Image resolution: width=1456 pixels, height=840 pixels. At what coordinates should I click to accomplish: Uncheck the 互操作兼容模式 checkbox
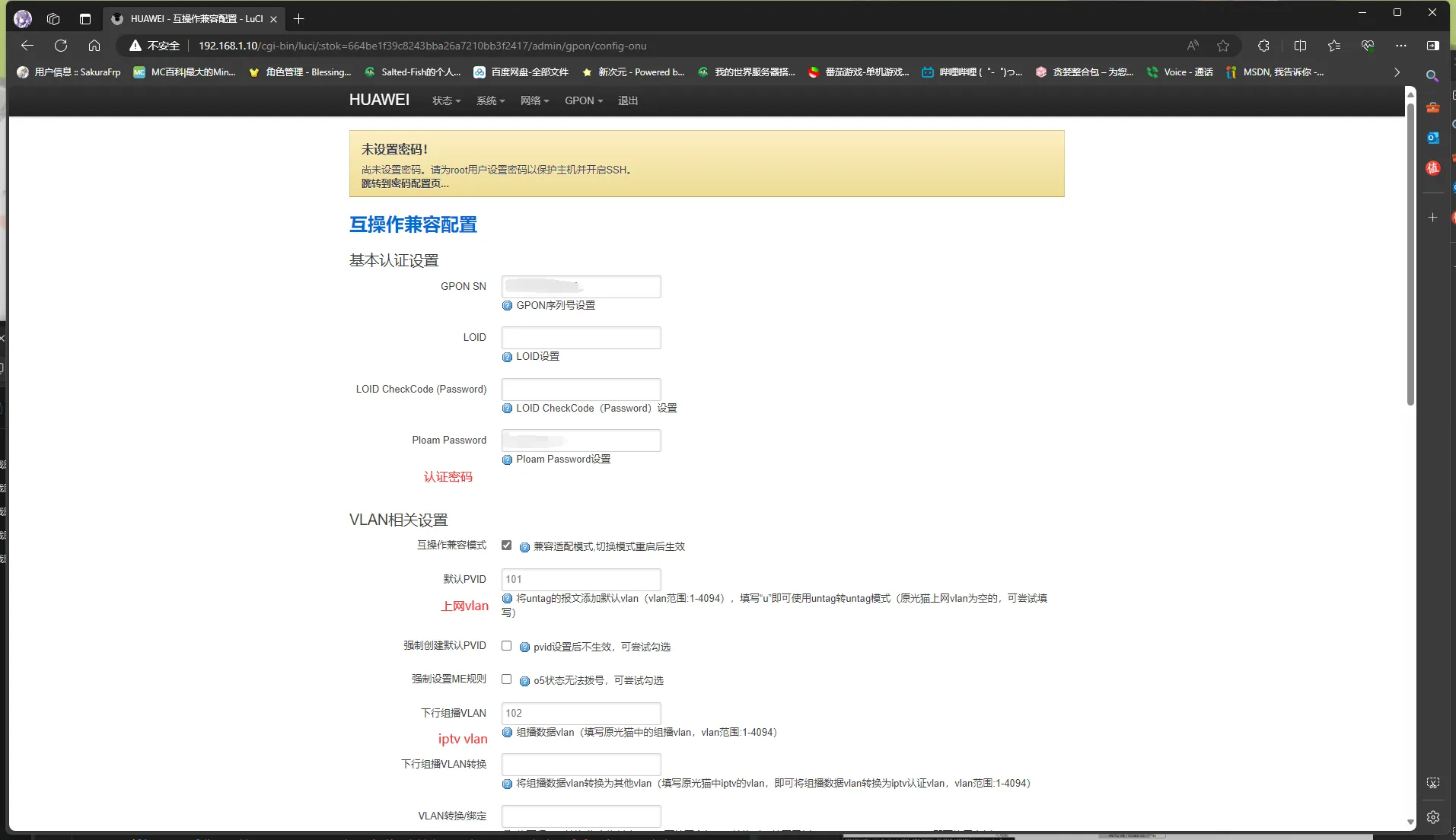pyautogui.click(x=506, y=546)
